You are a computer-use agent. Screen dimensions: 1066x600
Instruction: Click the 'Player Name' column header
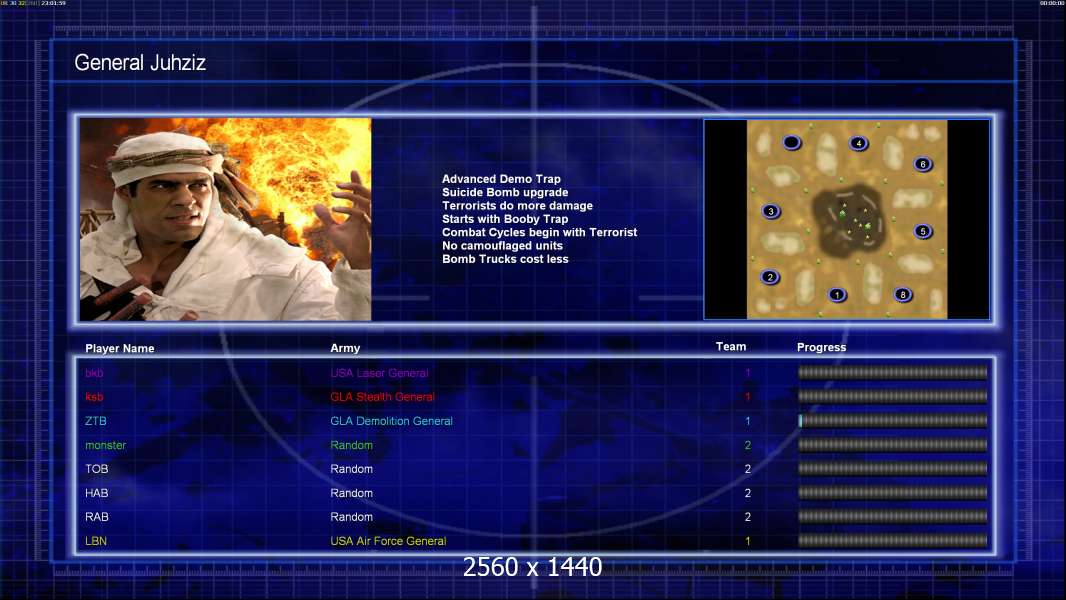[x=120, y=349]
